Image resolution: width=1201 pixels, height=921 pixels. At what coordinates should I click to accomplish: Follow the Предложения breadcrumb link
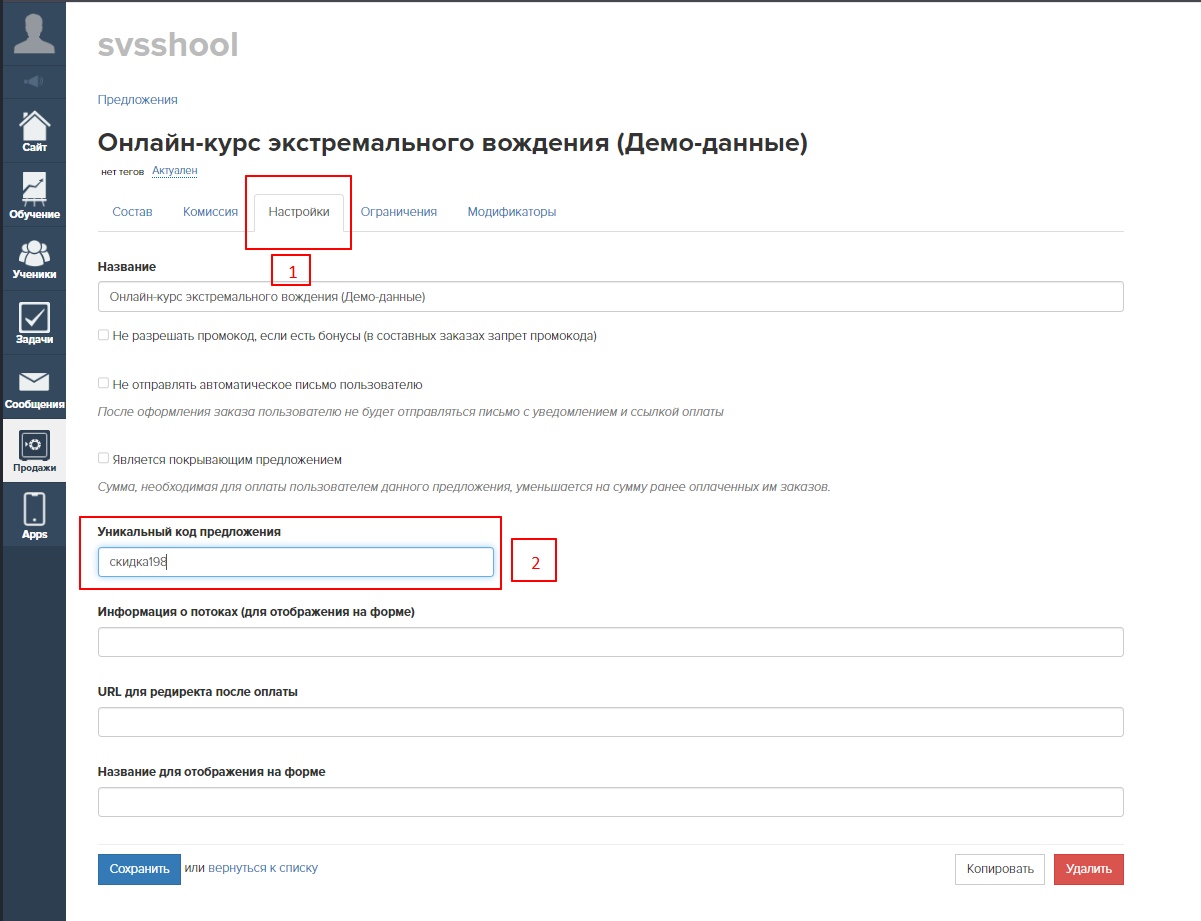137,100
